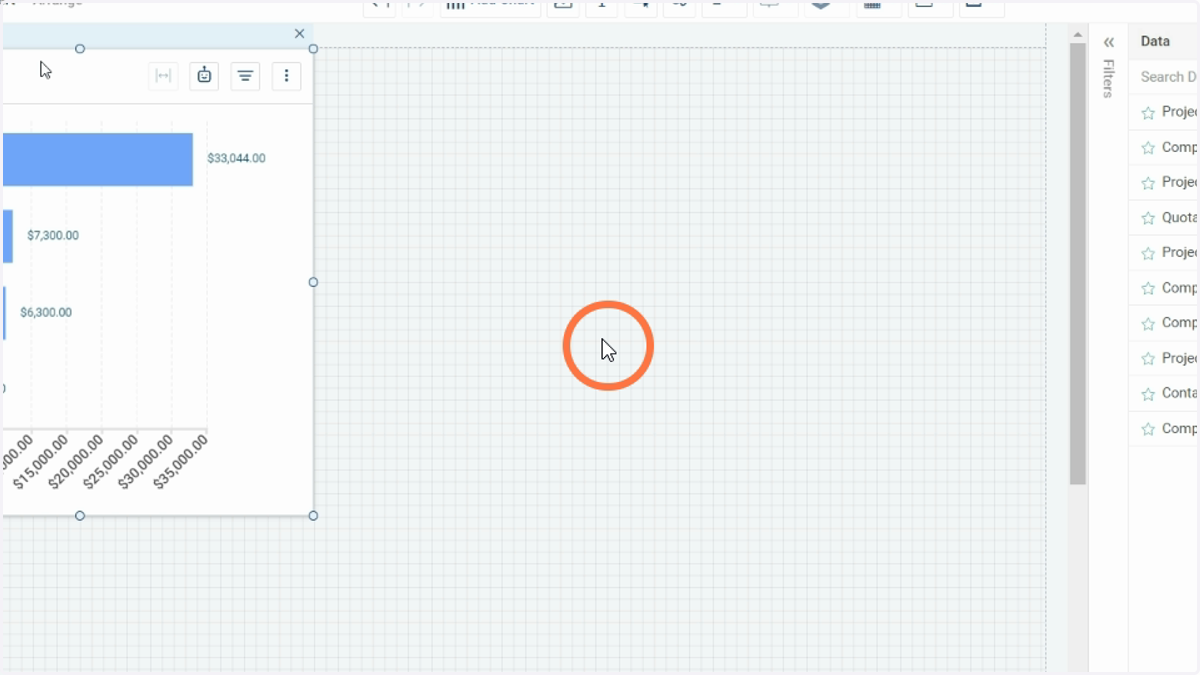Close the chart widget with the X
The image size is (1200, 675).
pos(299,34)
